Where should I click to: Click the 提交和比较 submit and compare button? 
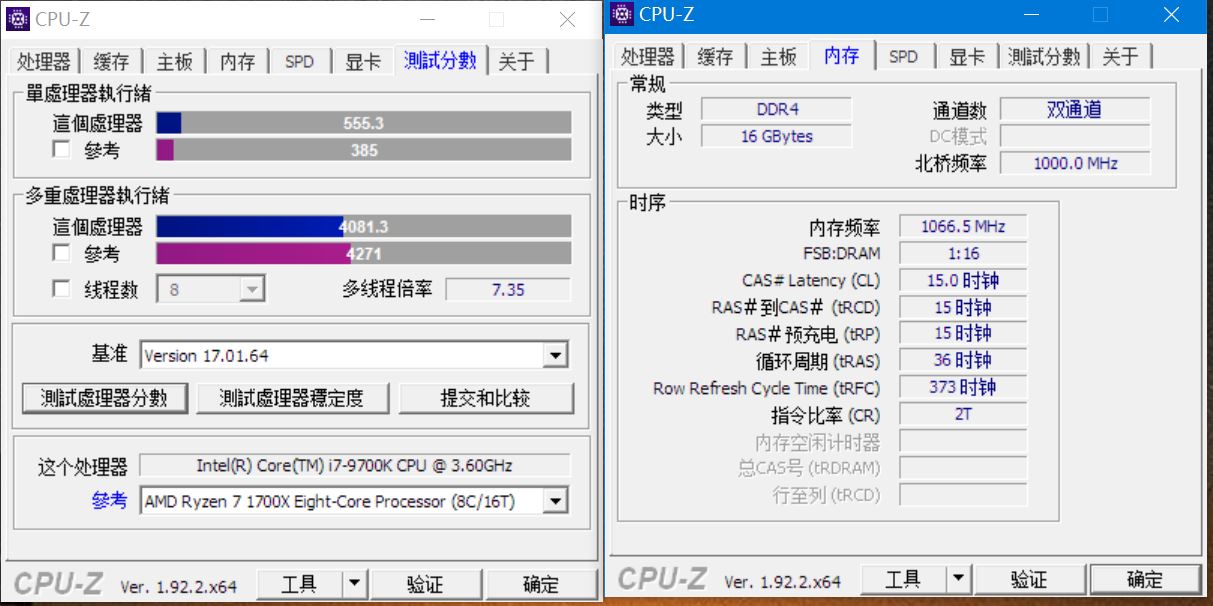(x=487, y=397)
